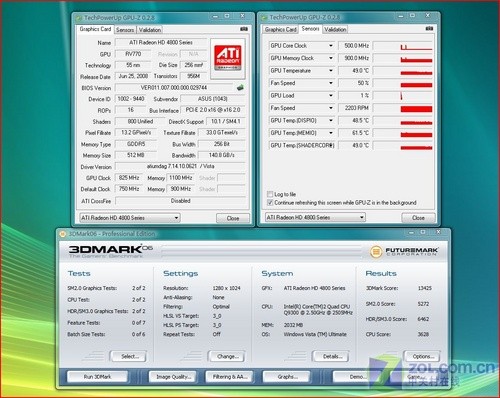The width and height of the screenshot is (500, 398).
Task: Toggle Continue refreshing while GPU-Z in background checkbox
Action: point(270,203)
